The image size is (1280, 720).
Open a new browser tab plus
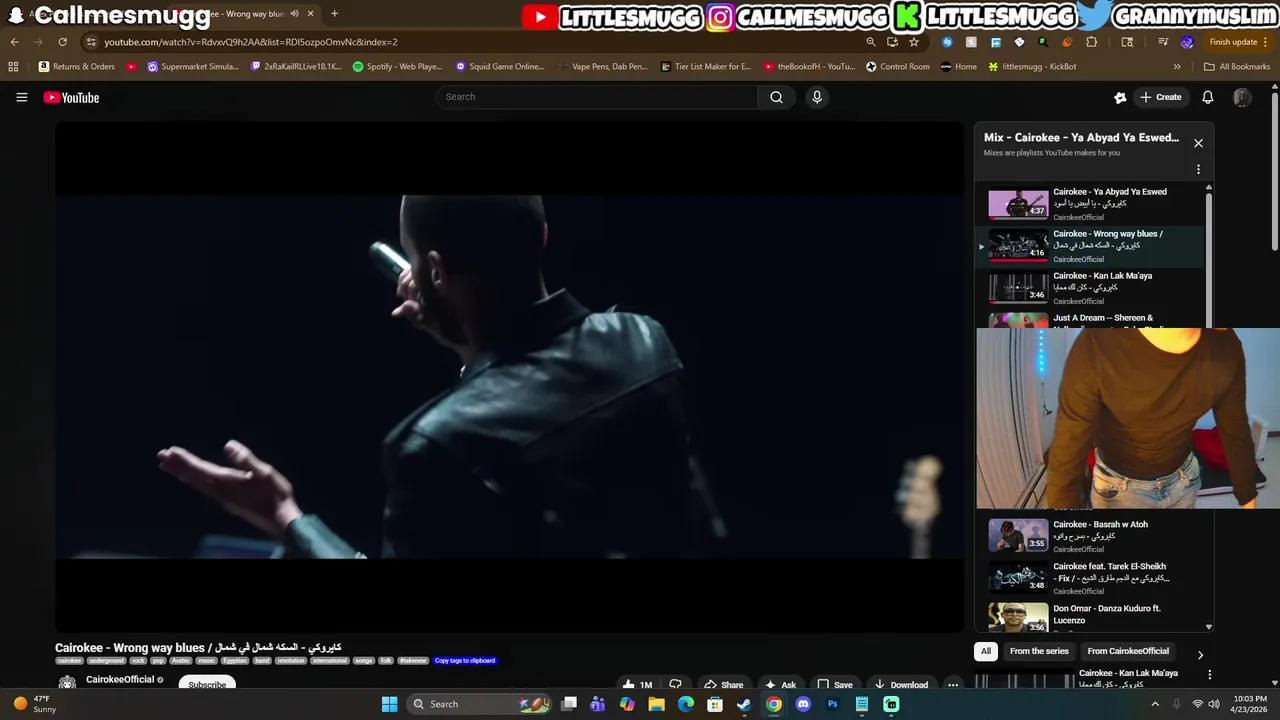tap(334, 14)
